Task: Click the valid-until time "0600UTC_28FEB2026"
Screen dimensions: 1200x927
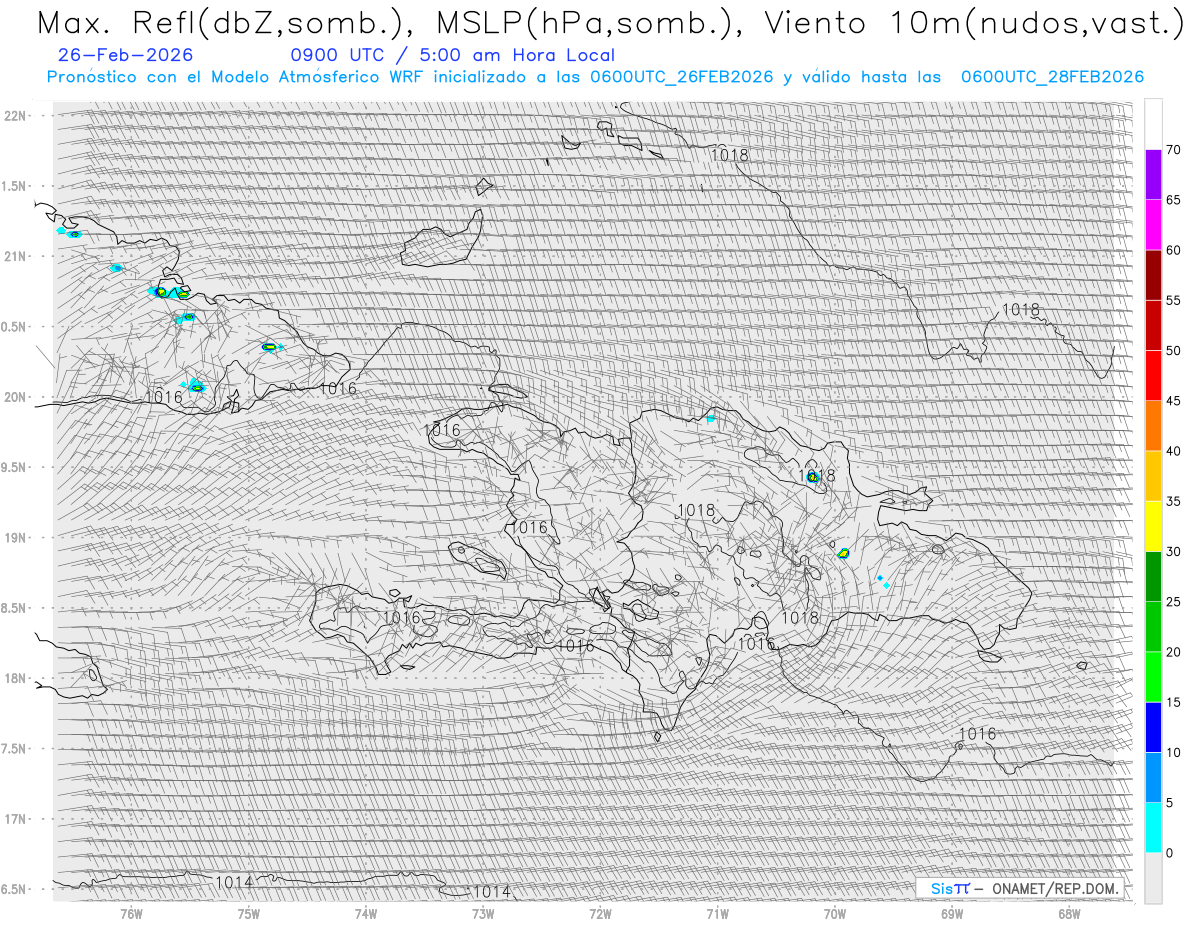Action: point(1052,77)
